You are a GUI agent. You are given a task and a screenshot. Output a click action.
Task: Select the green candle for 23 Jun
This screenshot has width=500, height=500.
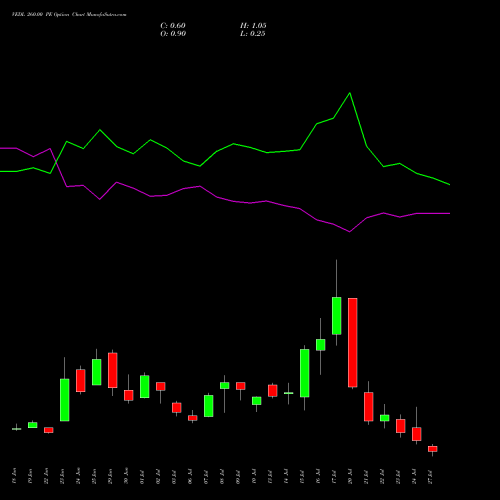65,400
